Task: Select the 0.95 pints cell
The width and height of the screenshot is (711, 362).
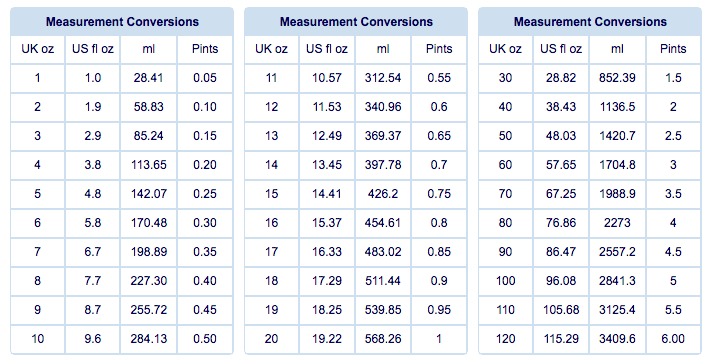Action: click(x=439, y=310)
